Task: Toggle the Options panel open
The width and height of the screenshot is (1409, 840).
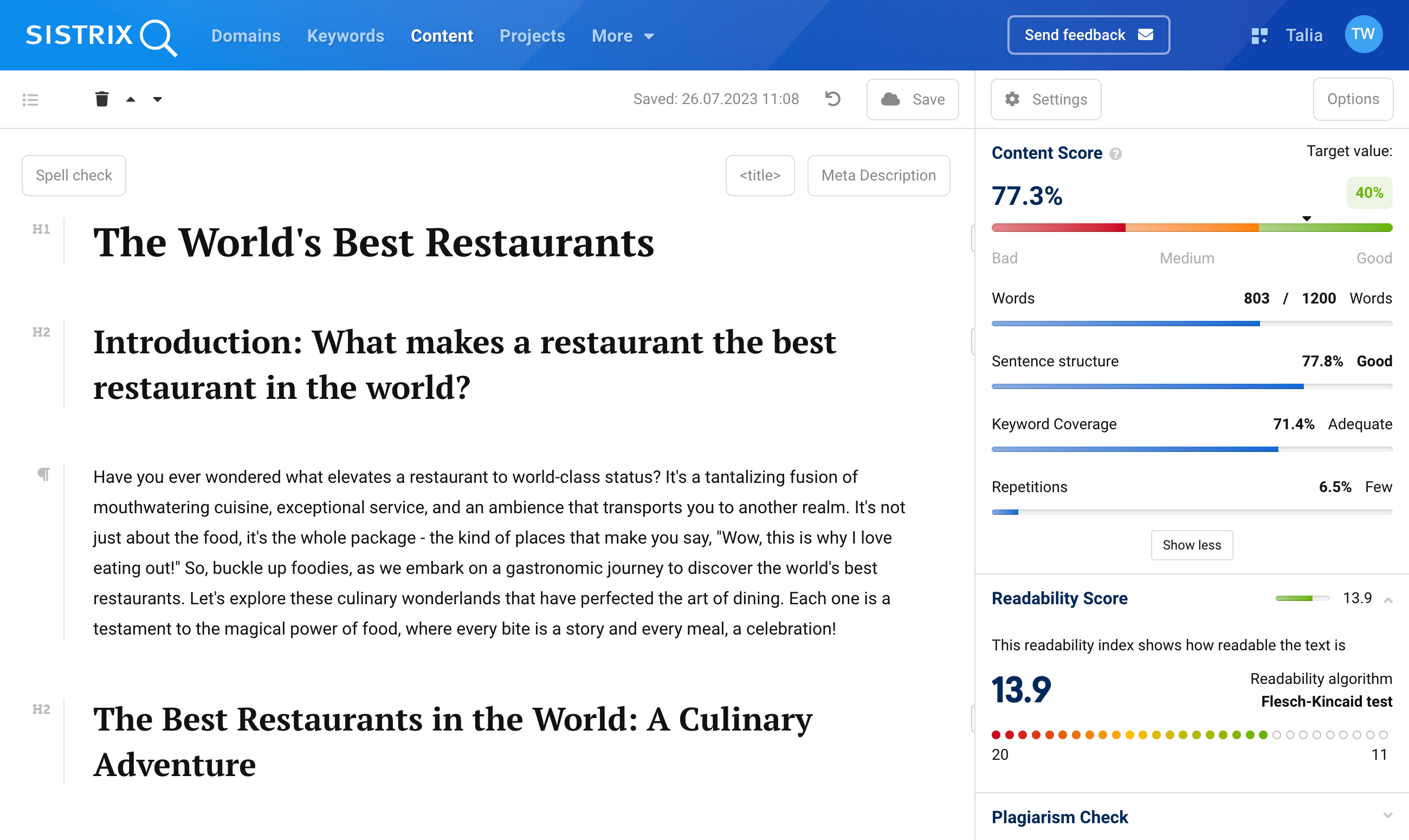Action: point(1353,98)
